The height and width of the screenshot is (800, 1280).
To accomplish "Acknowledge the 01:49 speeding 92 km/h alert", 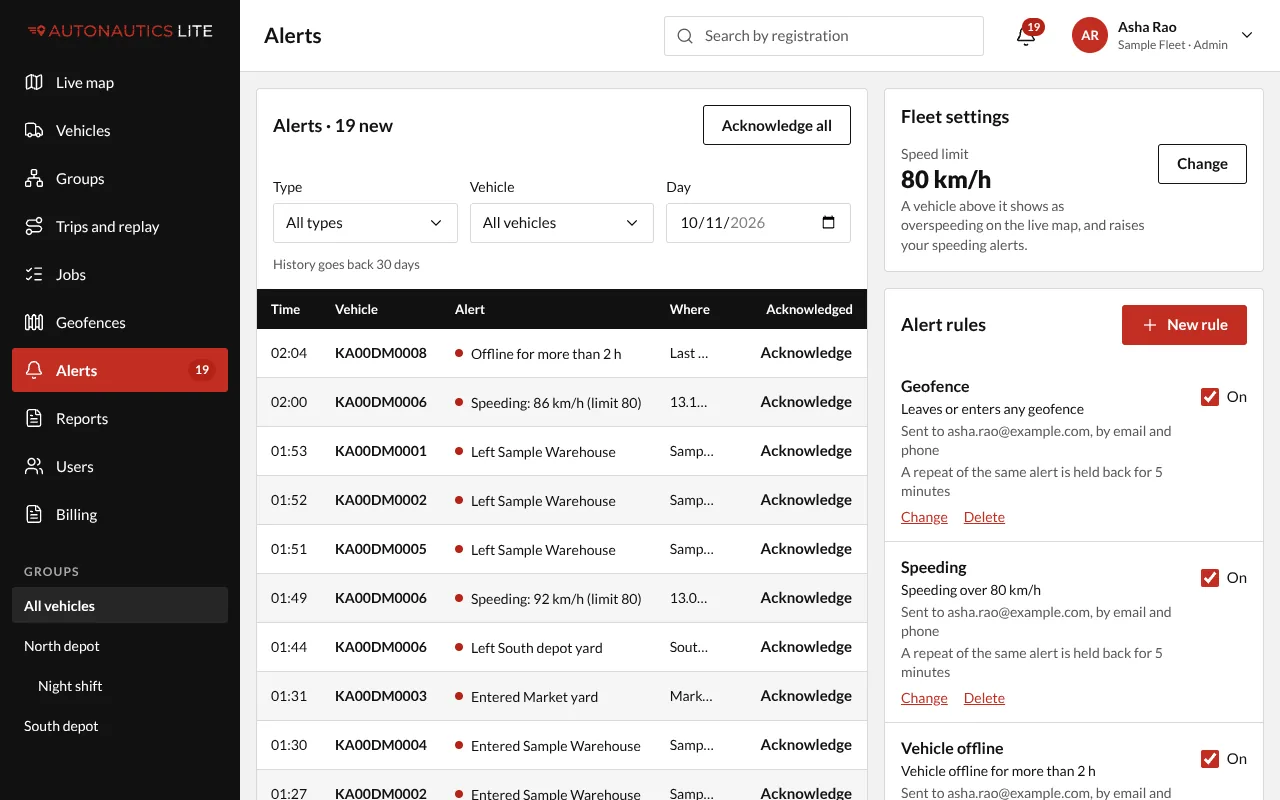I will [806, 598].
